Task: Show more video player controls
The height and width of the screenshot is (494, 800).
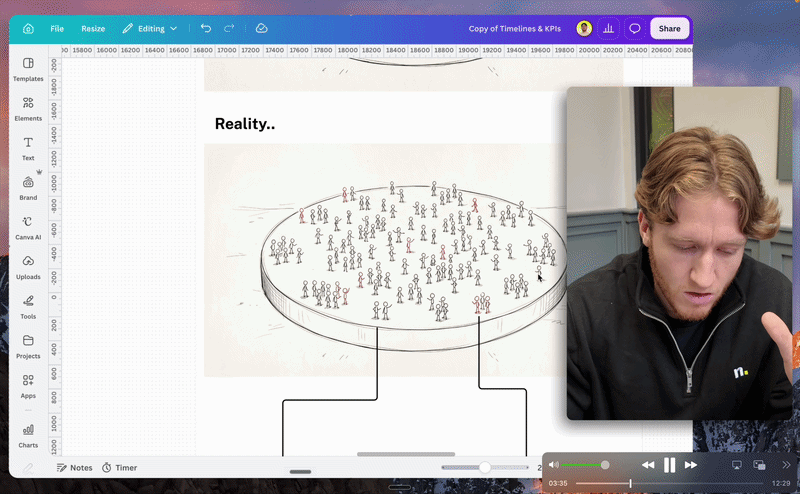Action: coord(786,465)
